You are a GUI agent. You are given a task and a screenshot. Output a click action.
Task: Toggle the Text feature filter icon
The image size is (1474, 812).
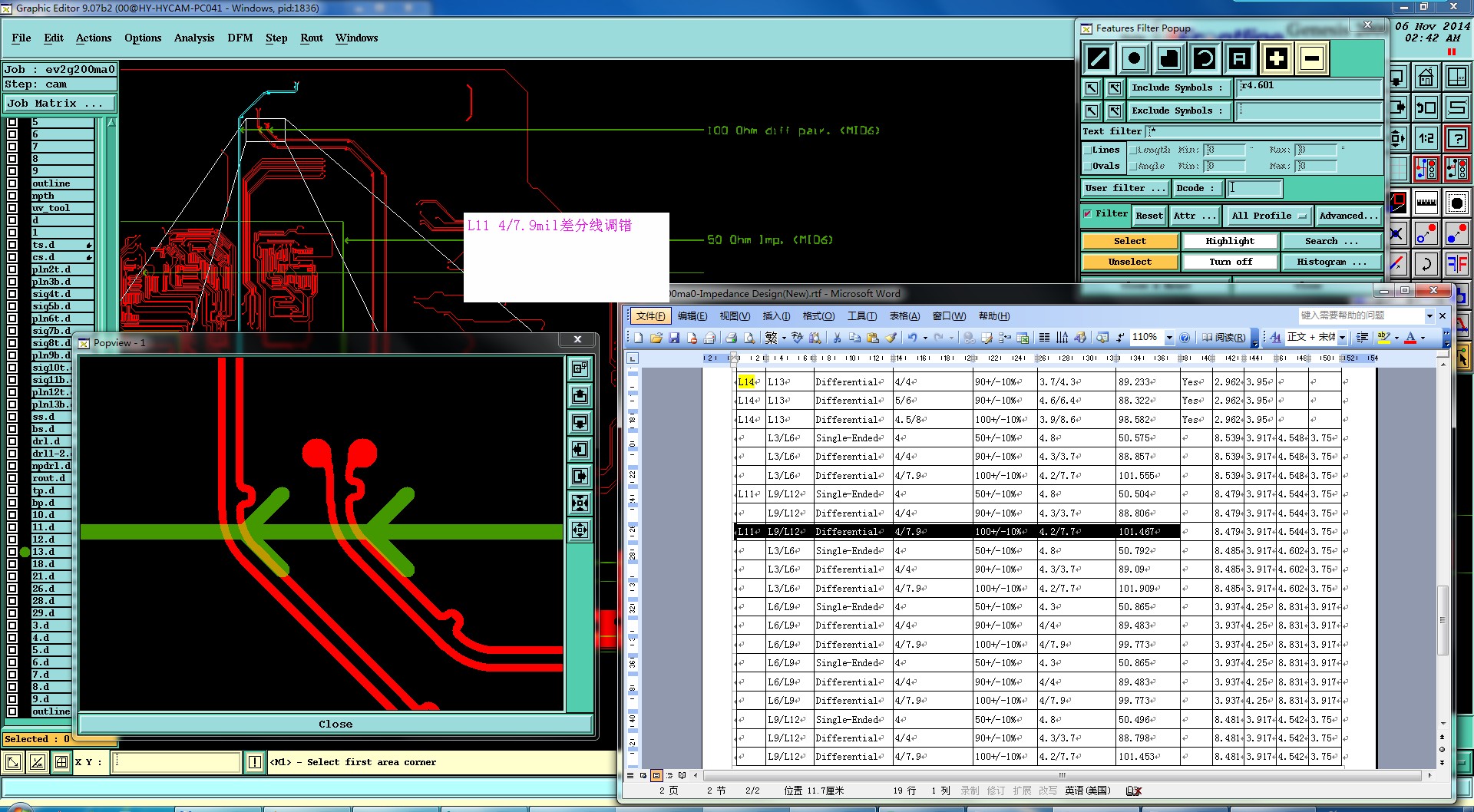(1240, 58)
